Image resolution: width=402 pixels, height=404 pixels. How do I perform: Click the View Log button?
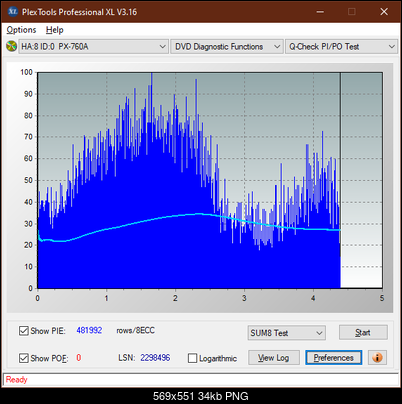(x=274, y=358)
